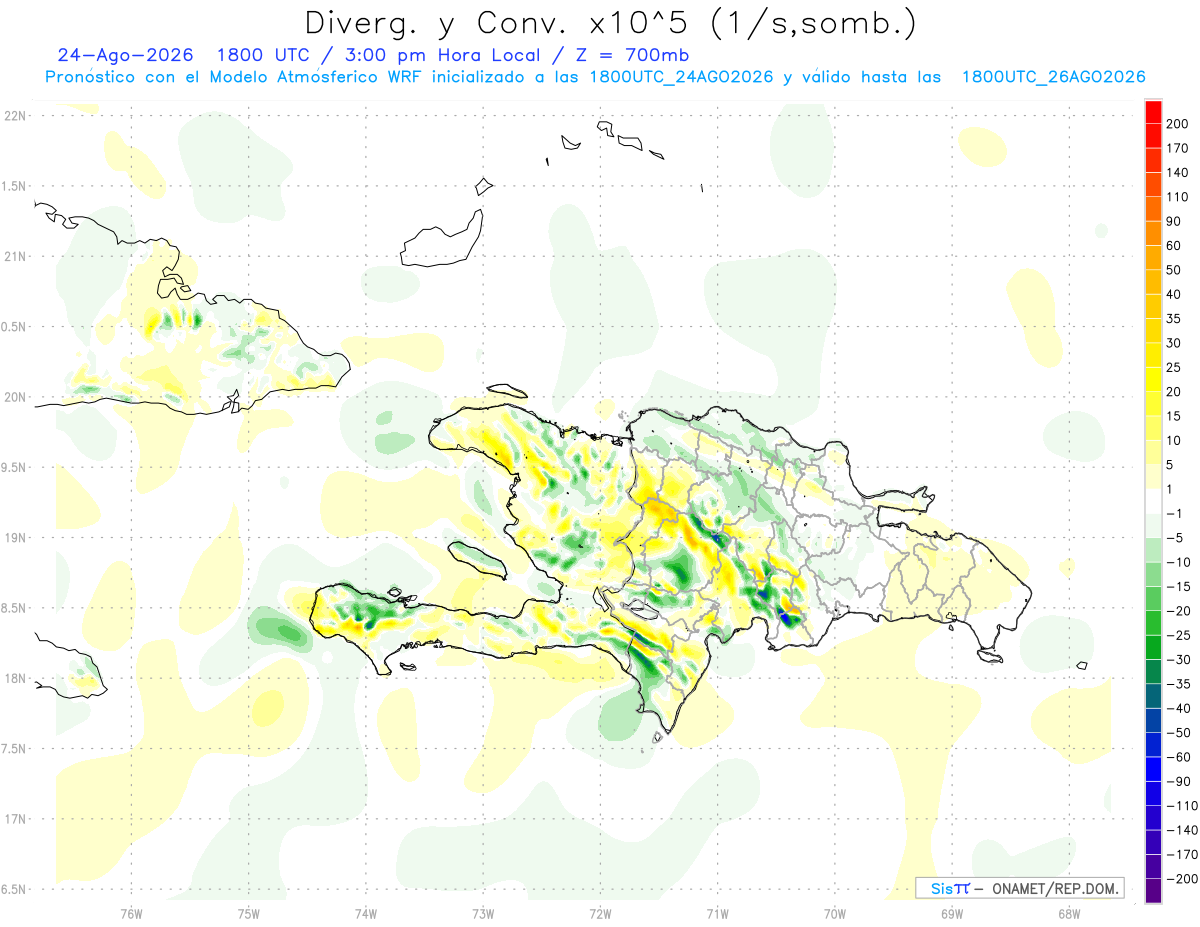The width and height of the screenshot is (1200, 927).
Task: Click the "70W" longitude label
Action: coord(835,912)
